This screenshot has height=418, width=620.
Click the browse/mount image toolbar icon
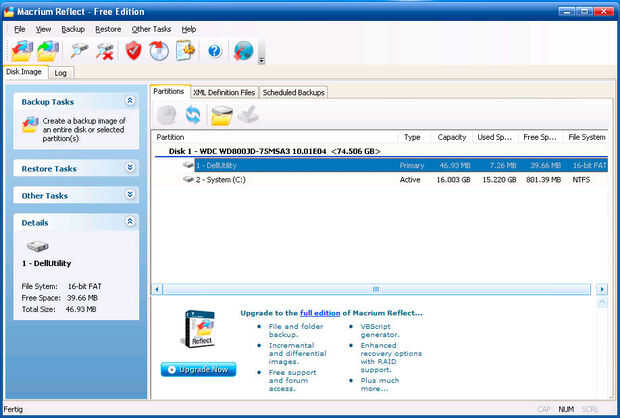click(x=79, y=51)
